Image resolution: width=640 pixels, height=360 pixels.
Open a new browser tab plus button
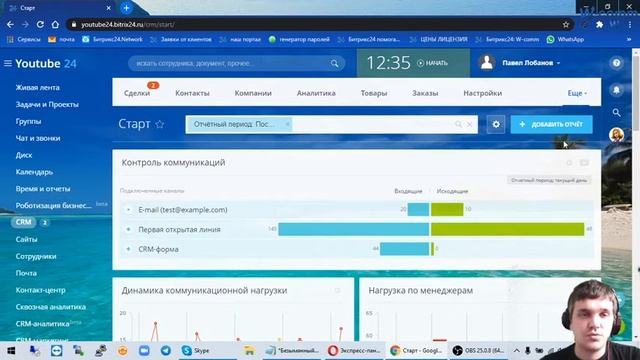(126, 8)
